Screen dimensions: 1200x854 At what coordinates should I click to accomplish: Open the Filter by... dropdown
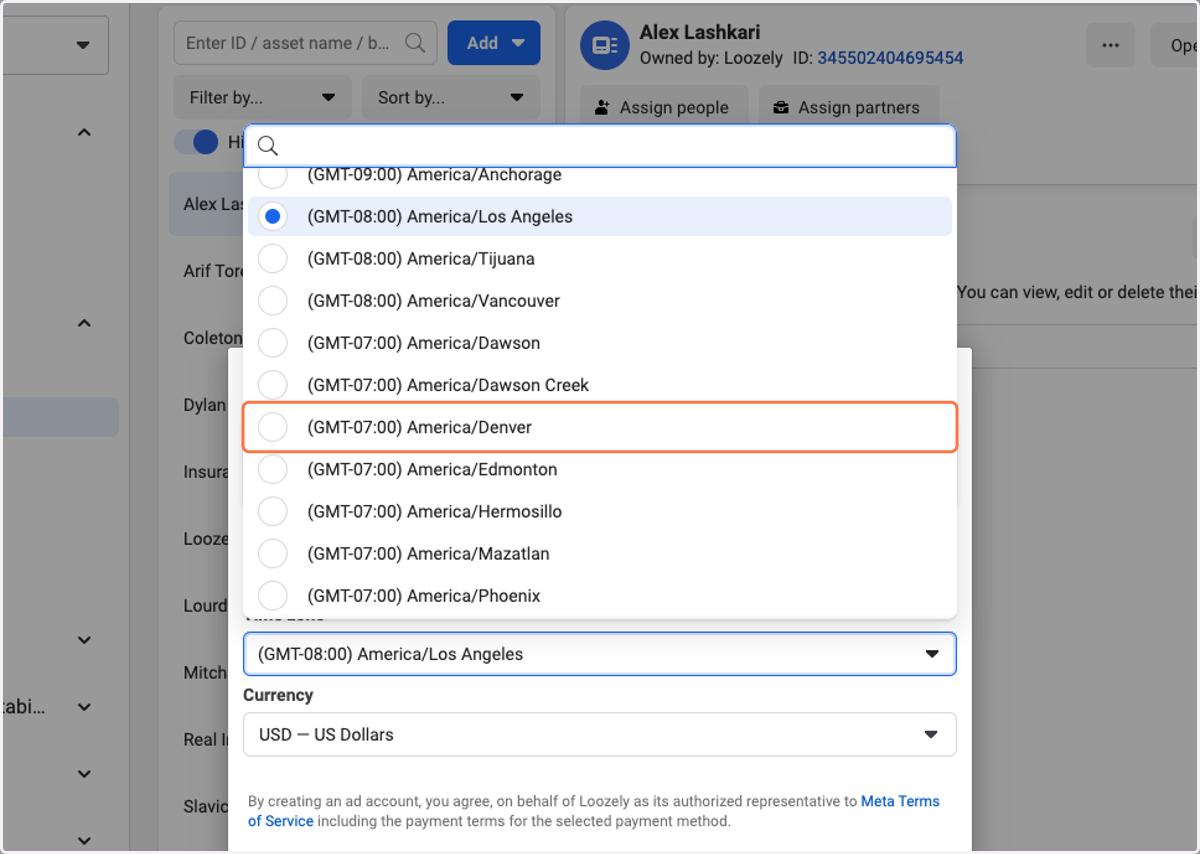(x=262, y=97)
